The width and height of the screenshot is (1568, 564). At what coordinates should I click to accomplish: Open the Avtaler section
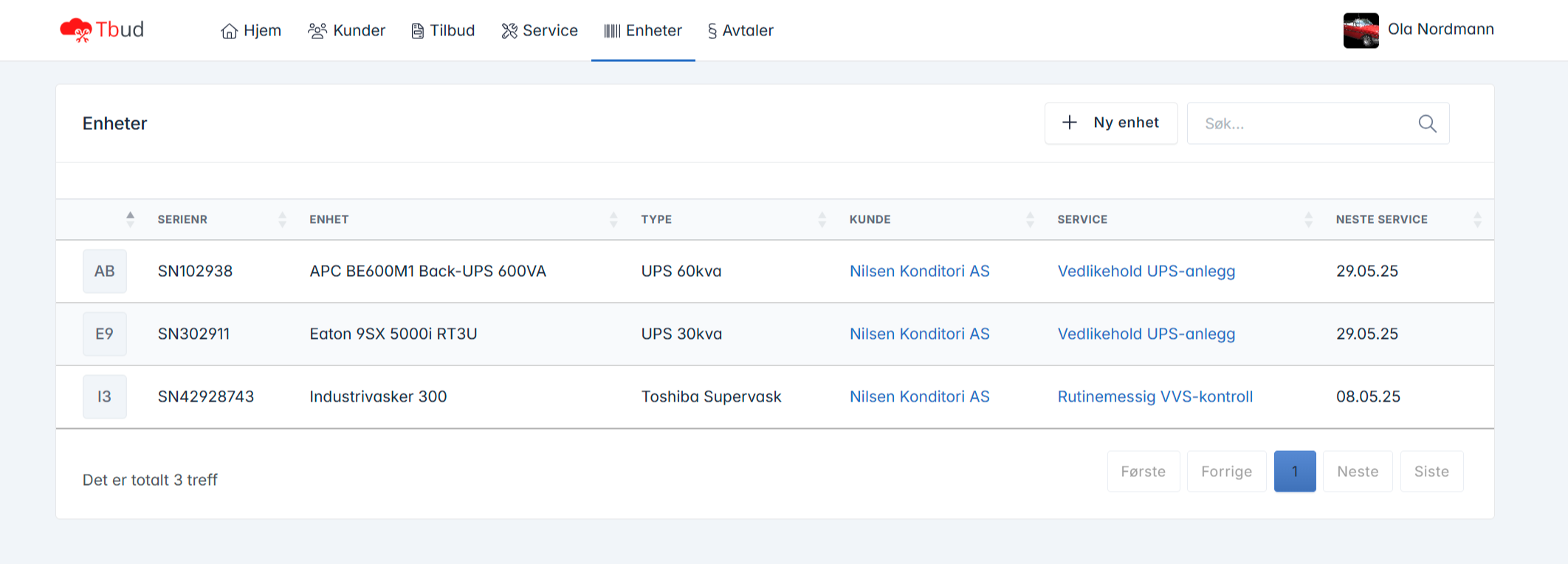tap(740, 31)
